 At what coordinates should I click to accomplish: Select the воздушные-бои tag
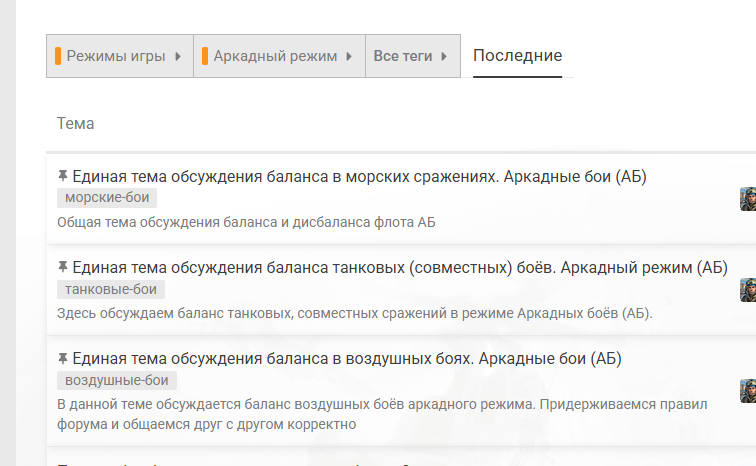click(117, 380)
